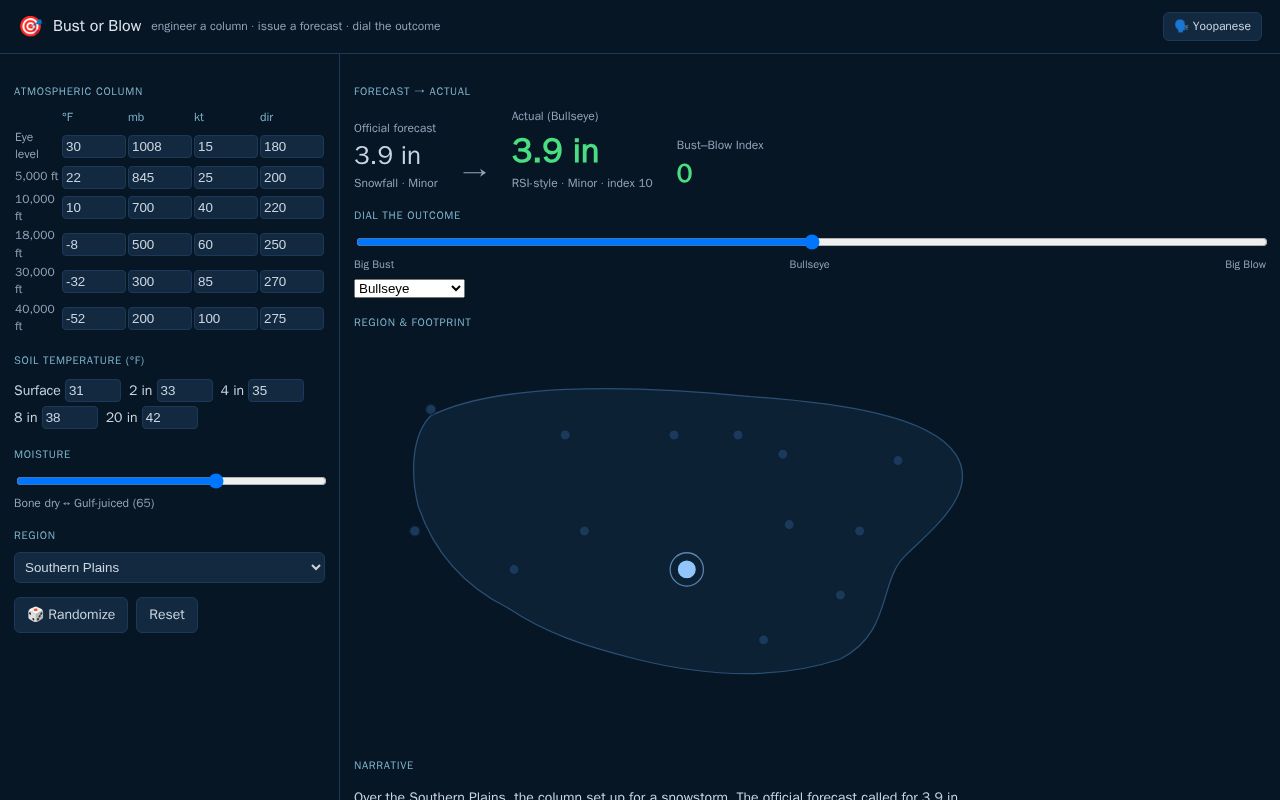The image size is (1280, 800).
Task: Click the 18,000 ft pressure field showing 500
Action: point(160,245)
